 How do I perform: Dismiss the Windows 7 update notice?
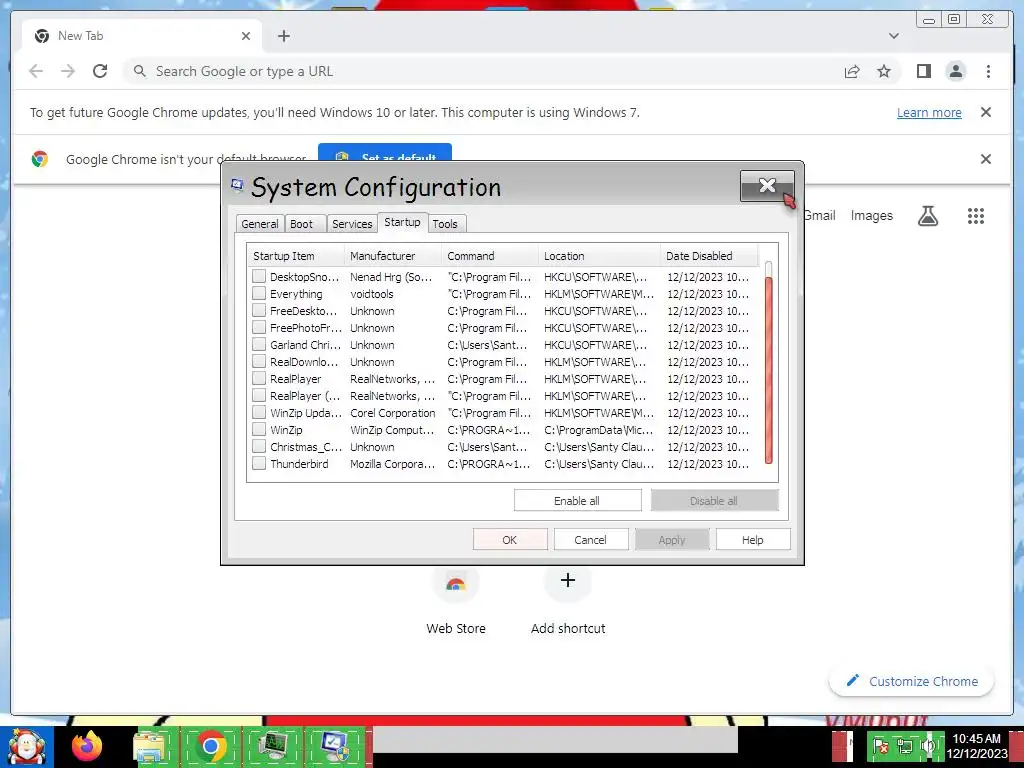(986, 112)
